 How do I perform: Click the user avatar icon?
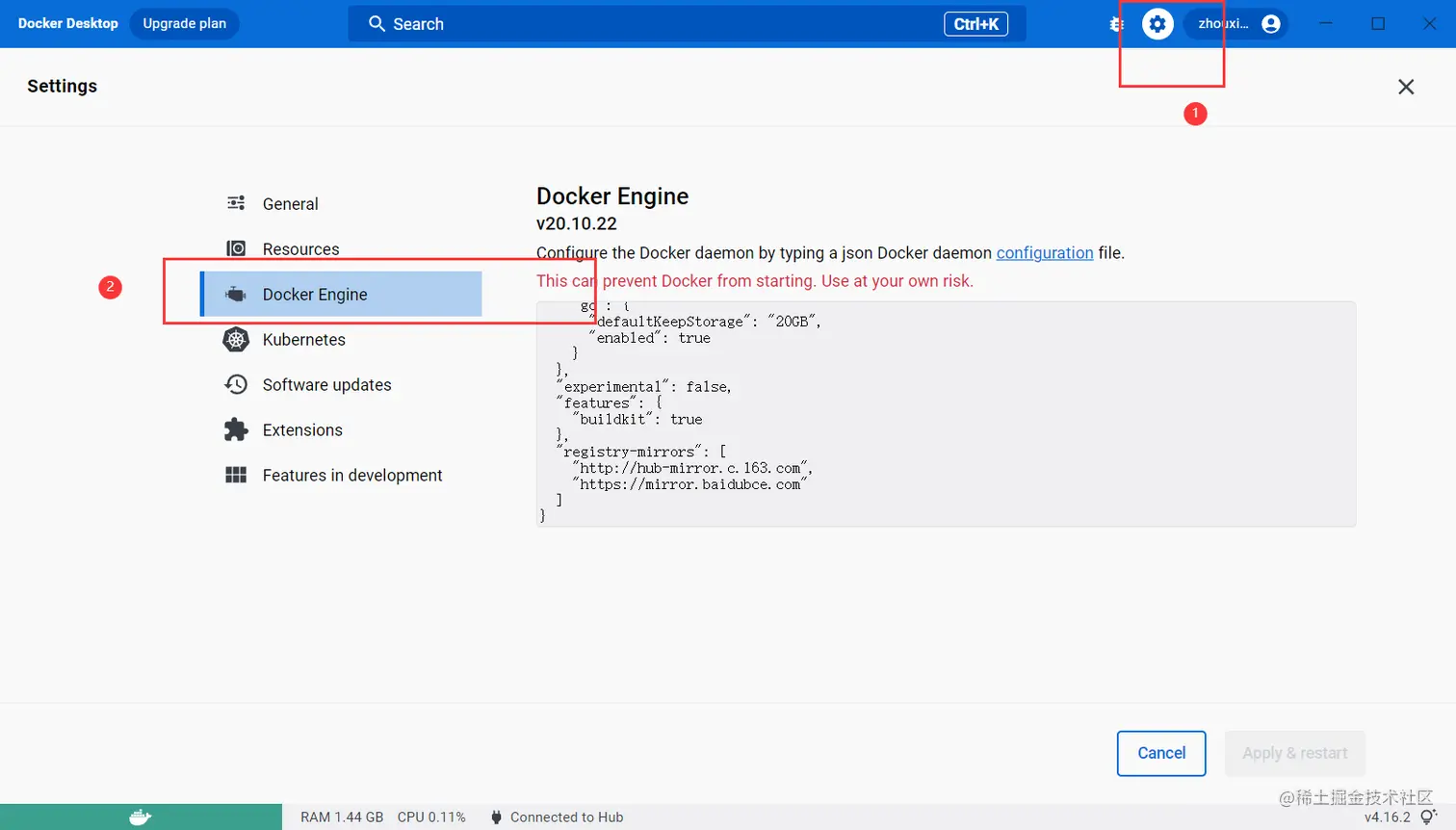click(1271, 24)
